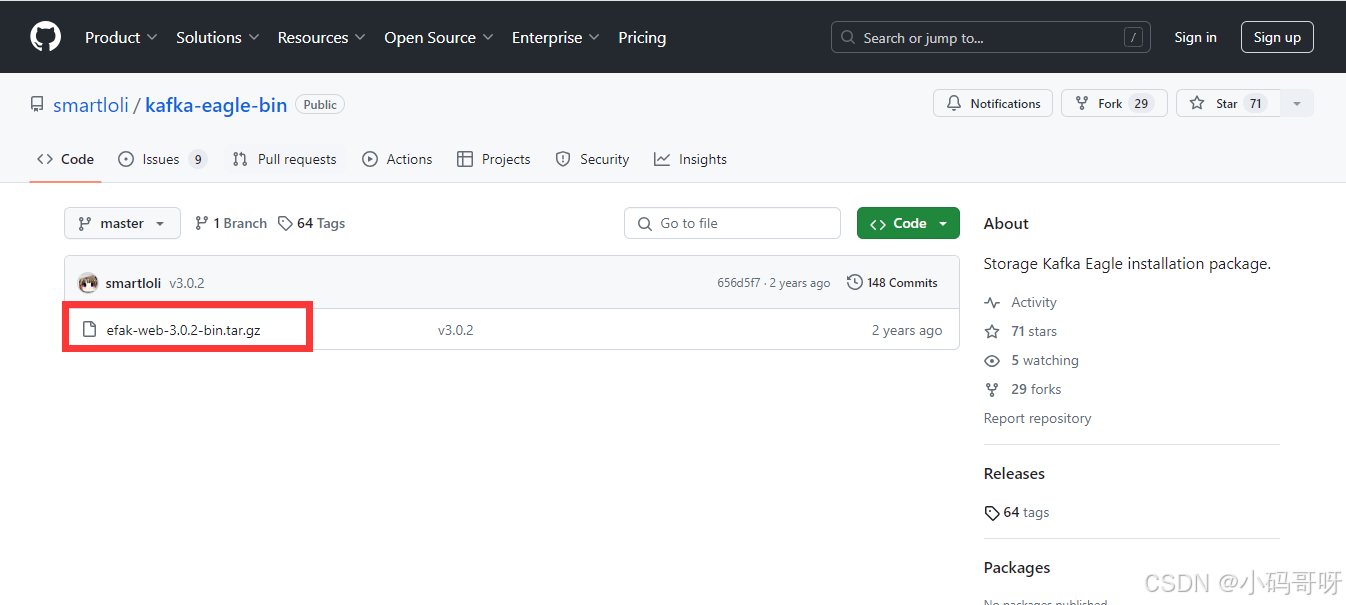Expand the Resources navigation menu
Viewport: 1346px width, 605px height.
coord(322,37)
